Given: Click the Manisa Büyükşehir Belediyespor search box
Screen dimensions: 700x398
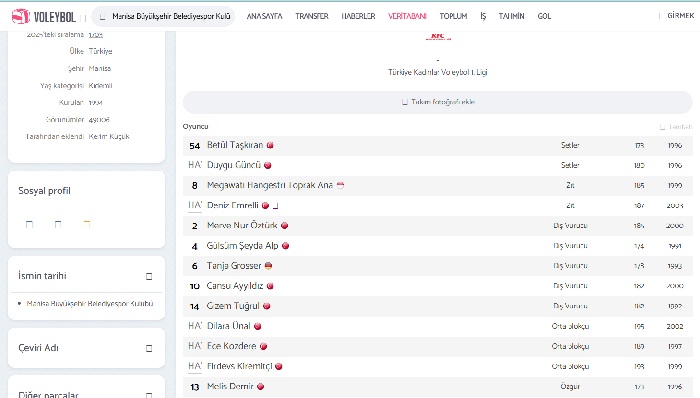Looking at the screenshot, I should pos(163,17).
